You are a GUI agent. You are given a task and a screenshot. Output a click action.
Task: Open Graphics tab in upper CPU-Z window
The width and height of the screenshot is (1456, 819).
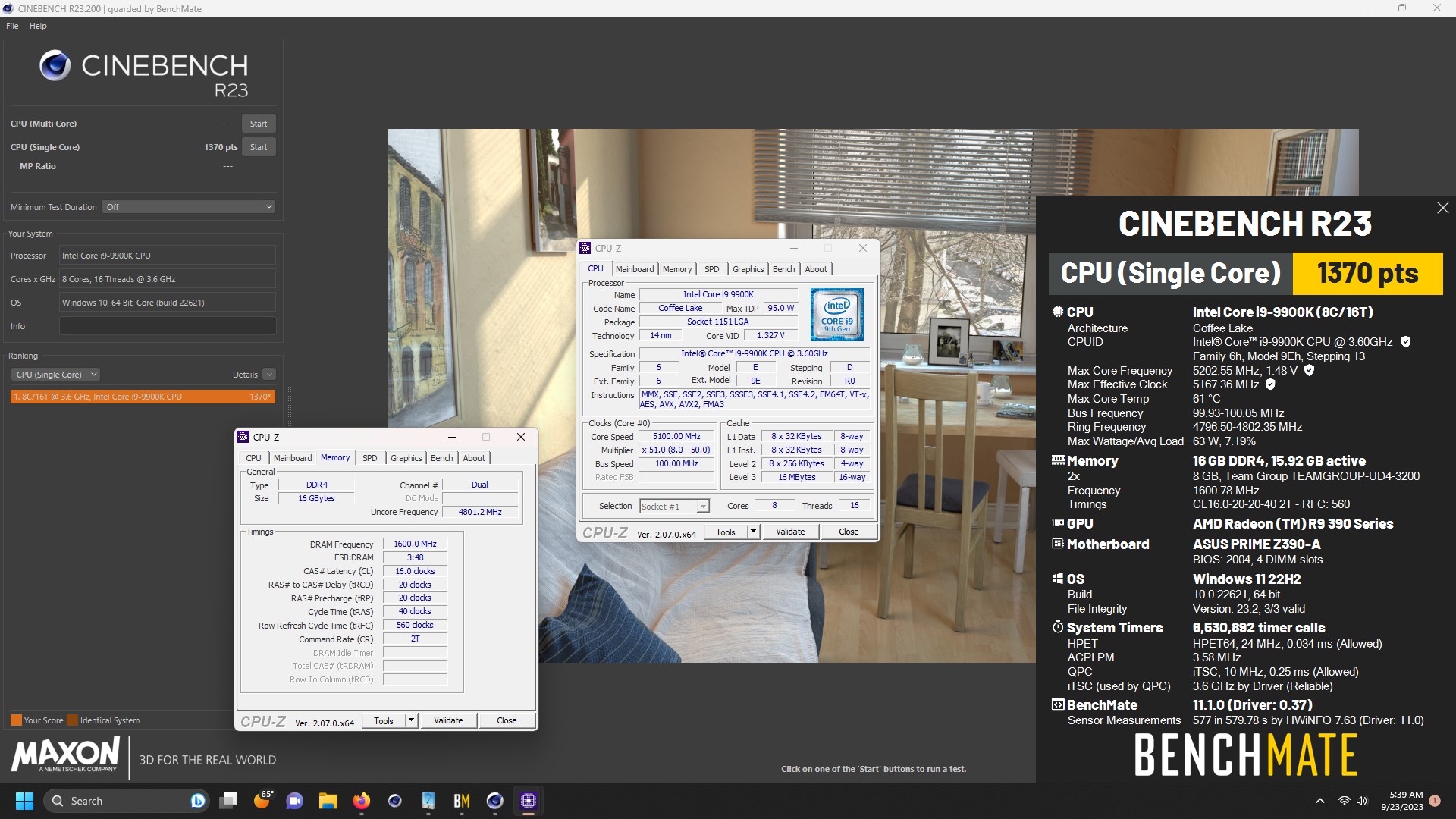pyautogui.click(x=748, y=269)
